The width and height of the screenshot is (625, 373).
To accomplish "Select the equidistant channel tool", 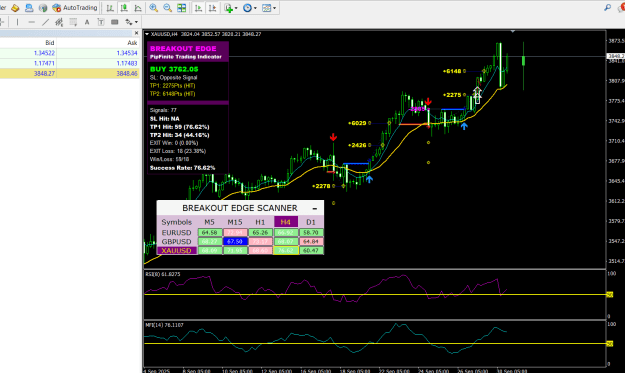I will 59,22.
